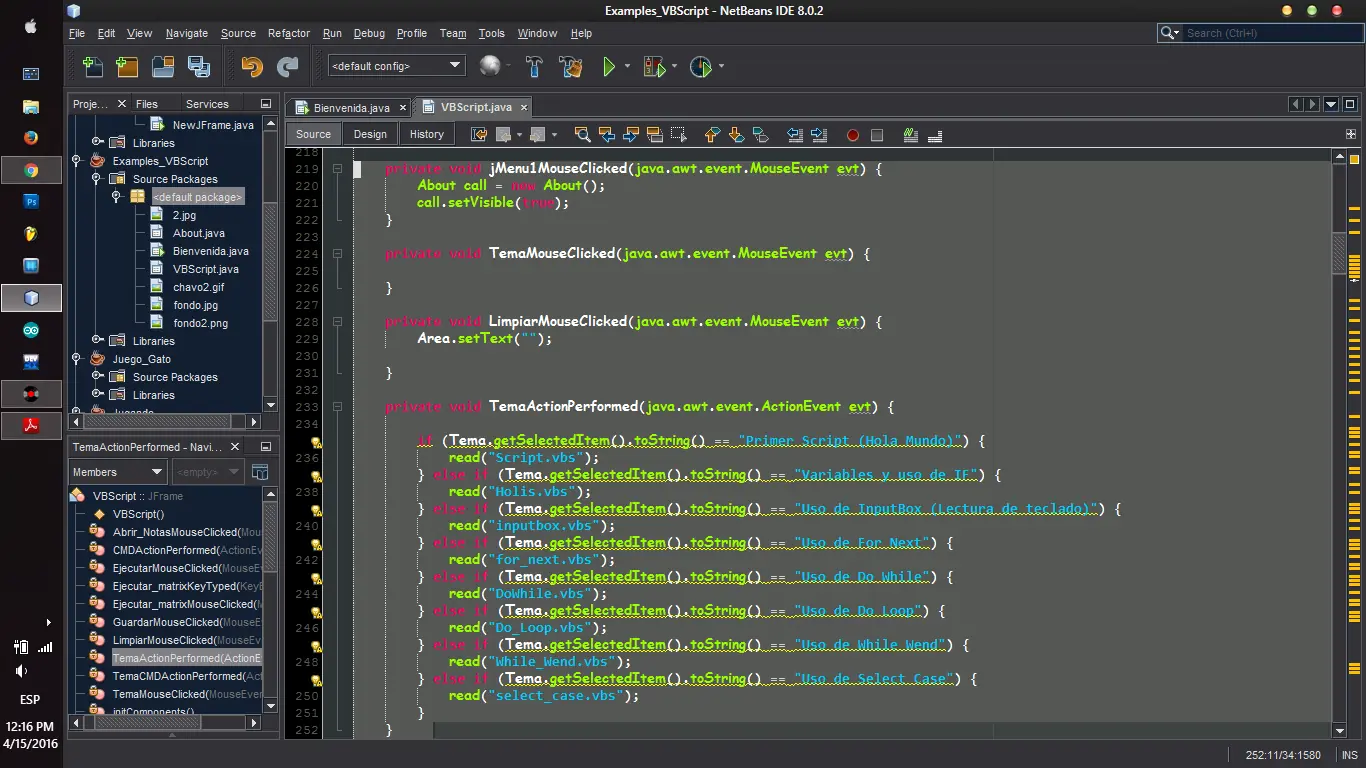Collapse code fold at TemaActionPerformed method
The image size is (1366, 768).
point(338,407)
